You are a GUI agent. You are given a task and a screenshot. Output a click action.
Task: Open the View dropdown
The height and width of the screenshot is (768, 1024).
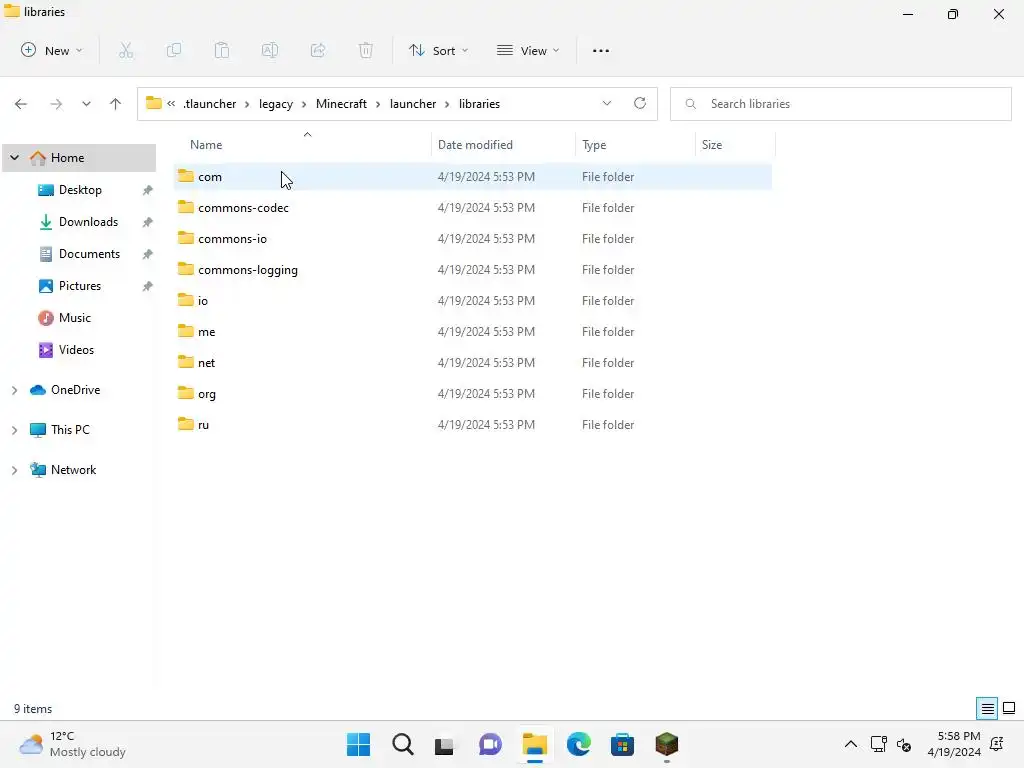(528, 50)
